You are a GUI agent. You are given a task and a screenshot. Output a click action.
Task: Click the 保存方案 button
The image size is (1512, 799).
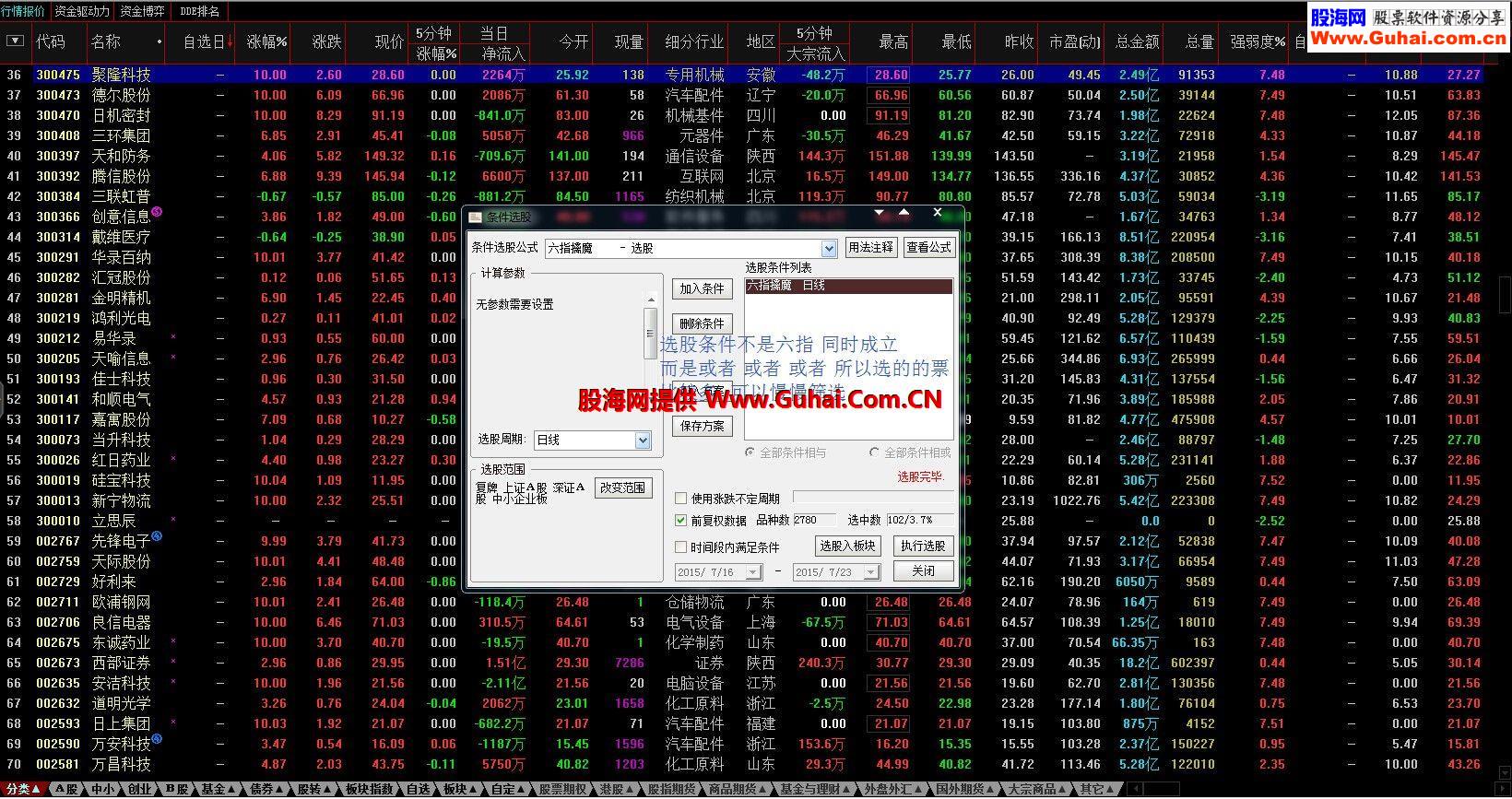tap(702, 426)
